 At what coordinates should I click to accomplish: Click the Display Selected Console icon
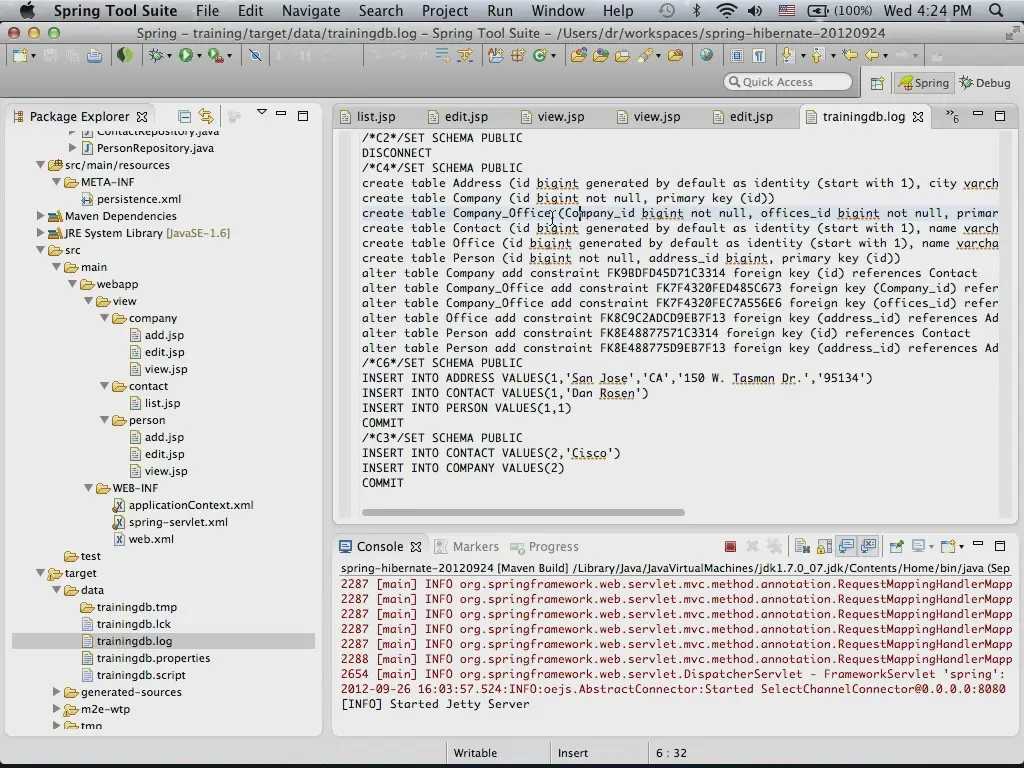click(x=919, y=547)
